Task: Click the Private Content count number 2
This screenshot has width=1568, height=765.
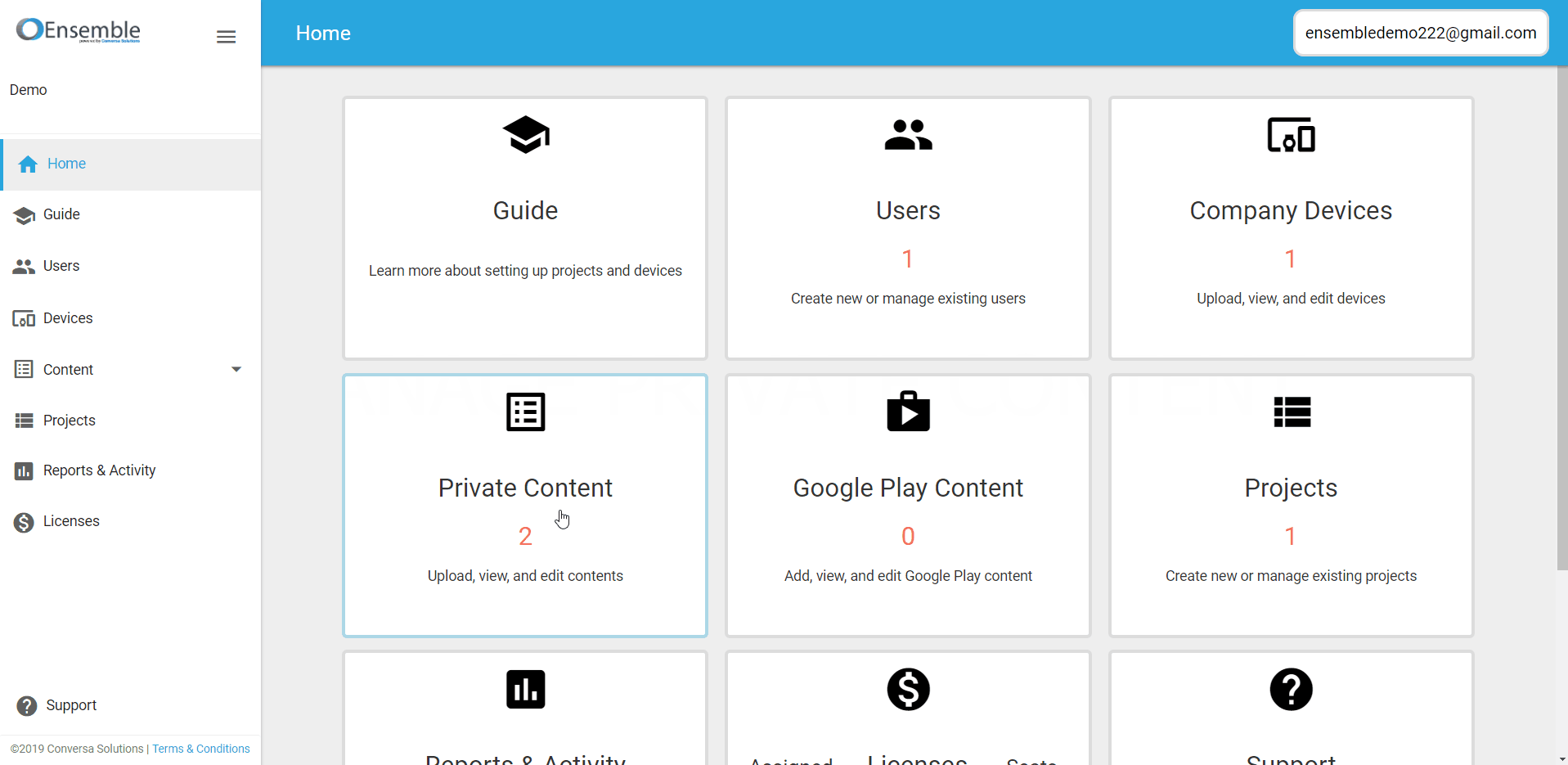Action: [525, 537]
